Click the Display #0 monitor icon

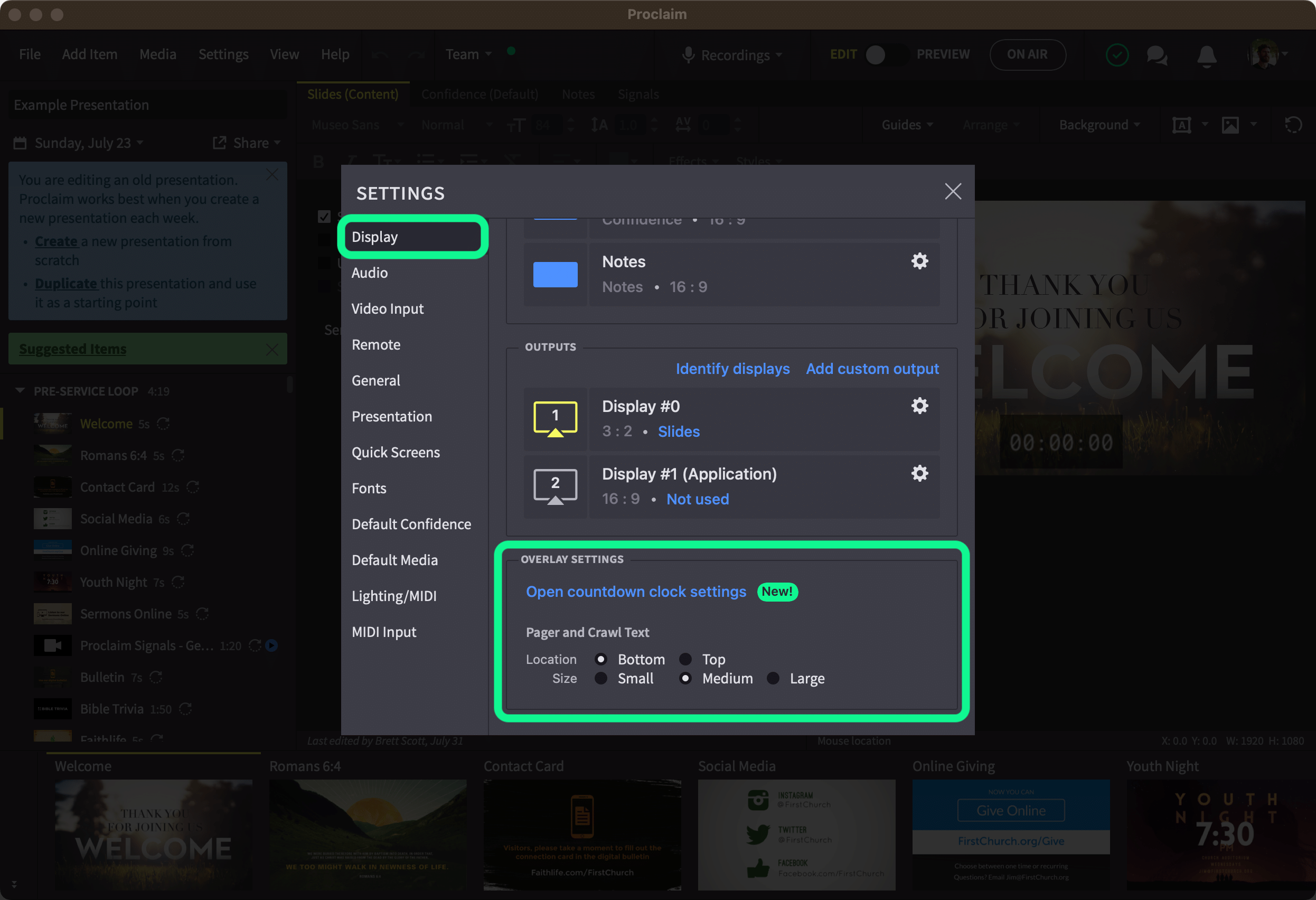[x=555, y=419]
